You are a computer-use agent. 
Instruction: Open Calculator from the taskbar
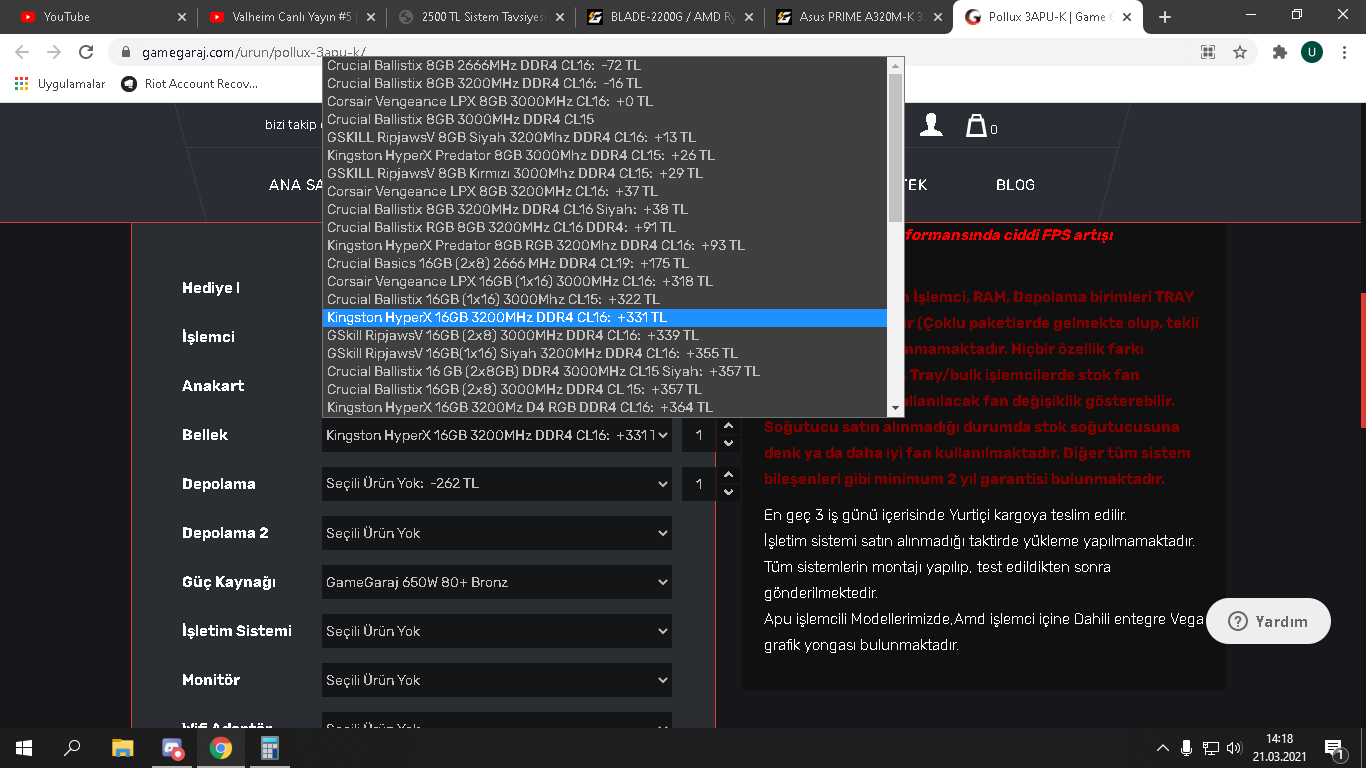(269, 748)
